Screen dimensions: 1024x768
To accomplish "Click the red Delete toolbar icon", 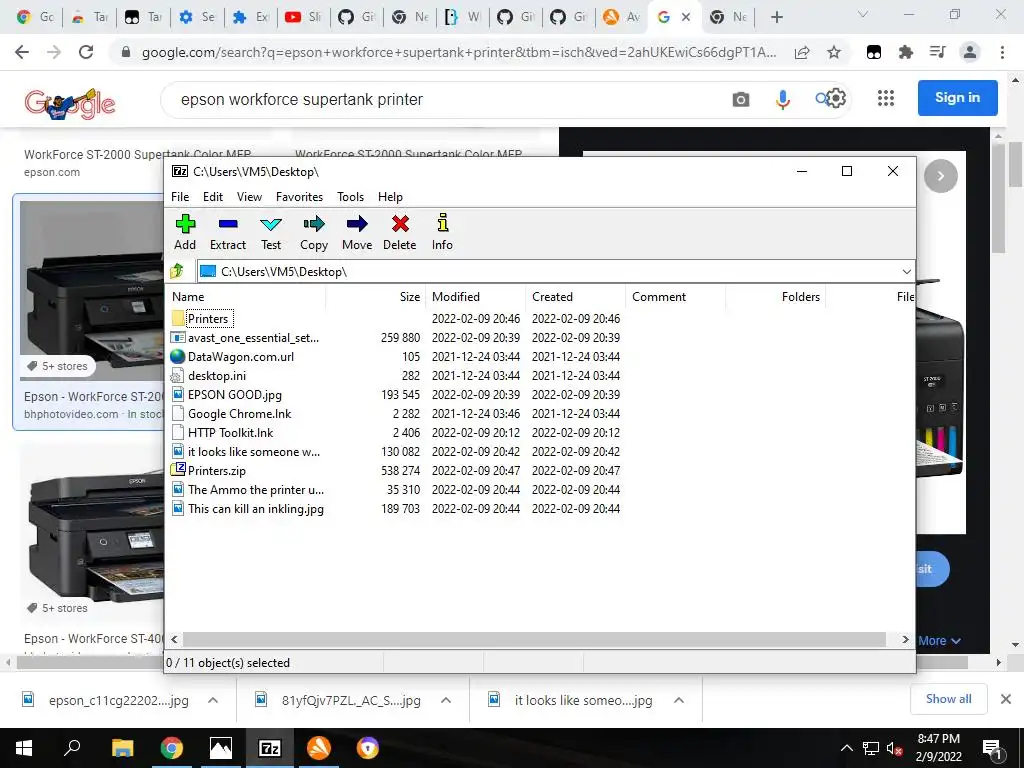I will (400, 232).
